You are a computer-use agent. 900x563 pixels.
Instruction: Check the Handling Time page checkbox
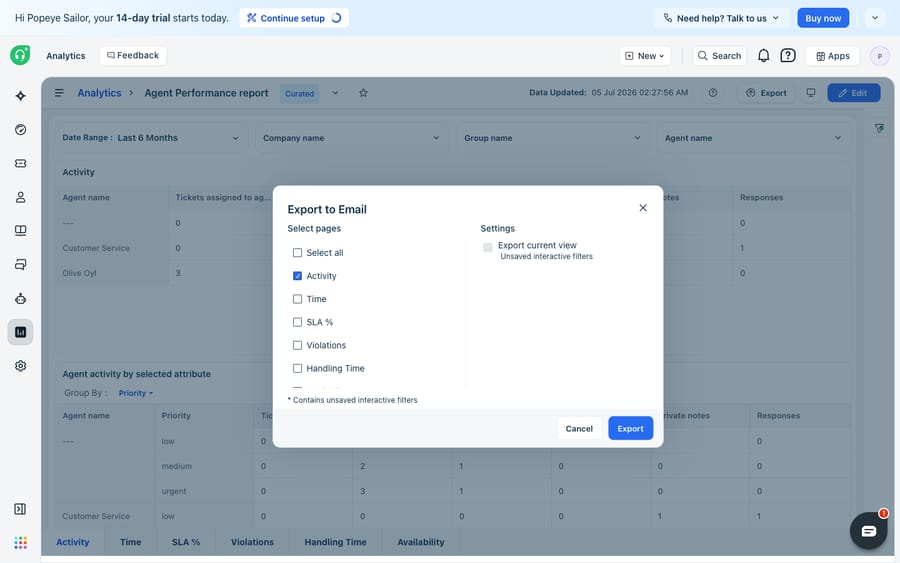point(297,368)
